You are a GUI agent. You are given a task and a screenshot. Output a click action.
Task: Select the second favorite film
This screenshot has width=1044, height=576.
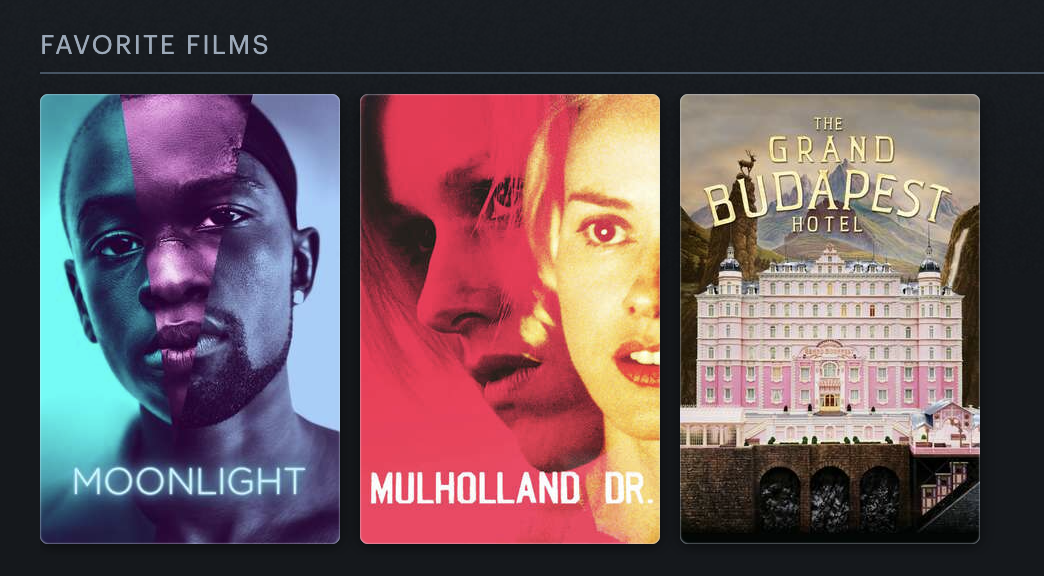coord(510,319)
